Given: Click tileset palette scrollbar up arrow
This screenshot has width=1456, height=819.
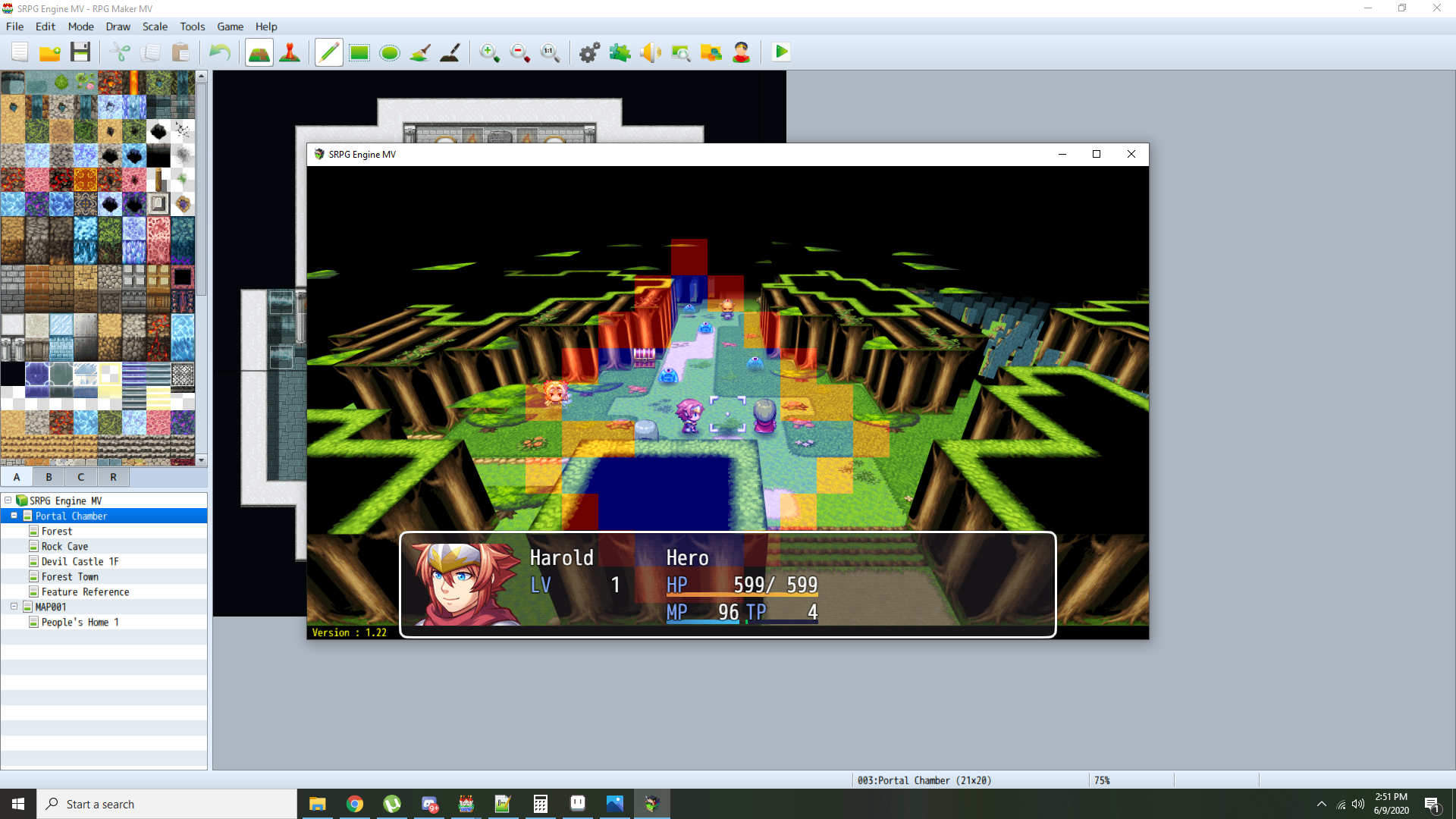Looking at the screenshot, I should click(x=202, y=76).
